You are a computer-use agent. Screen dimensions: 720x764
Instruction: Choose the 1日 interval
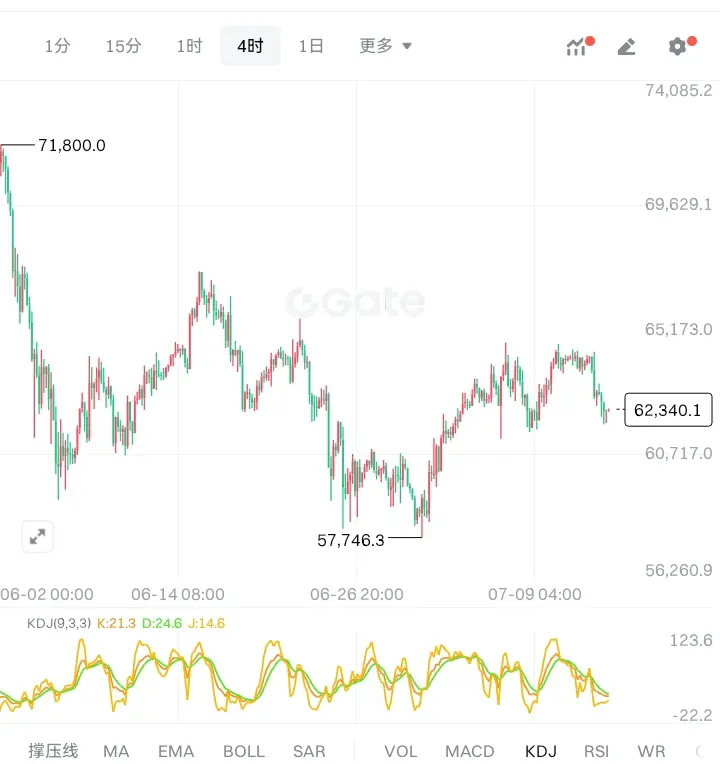pos(311,46)
